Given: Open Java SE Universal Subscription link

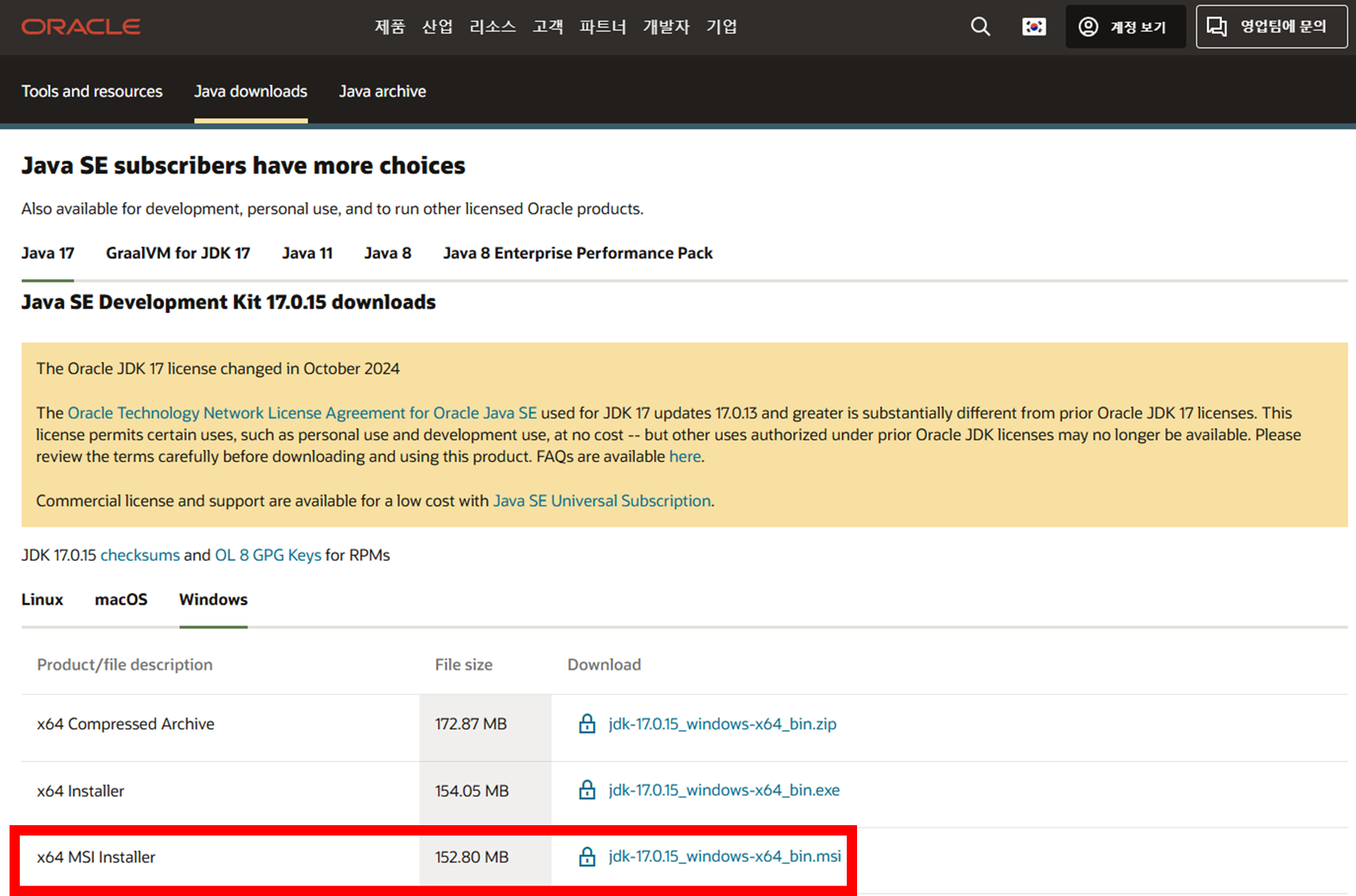Looking at the screenshot, I should (602, 501).
